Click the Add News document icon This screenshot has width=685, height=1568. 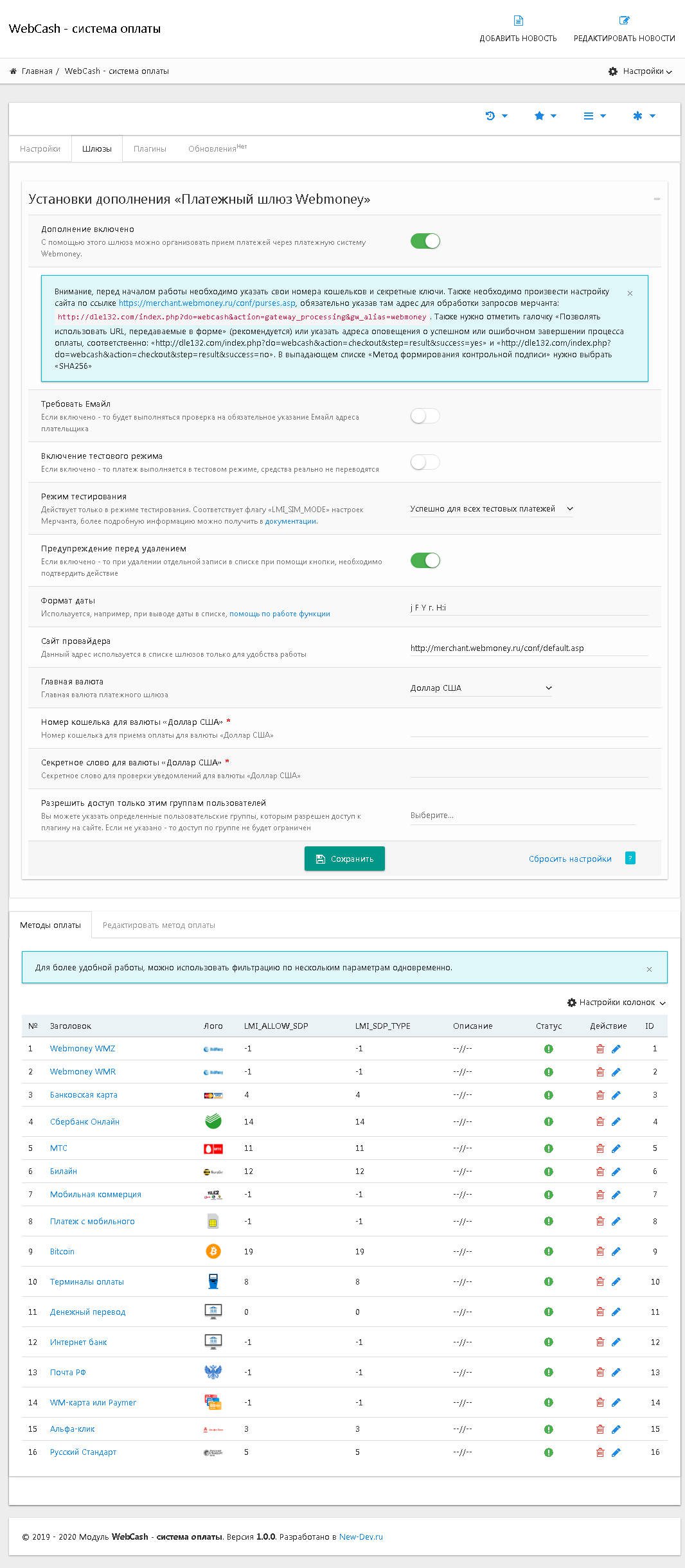click(x=519, y=21)
